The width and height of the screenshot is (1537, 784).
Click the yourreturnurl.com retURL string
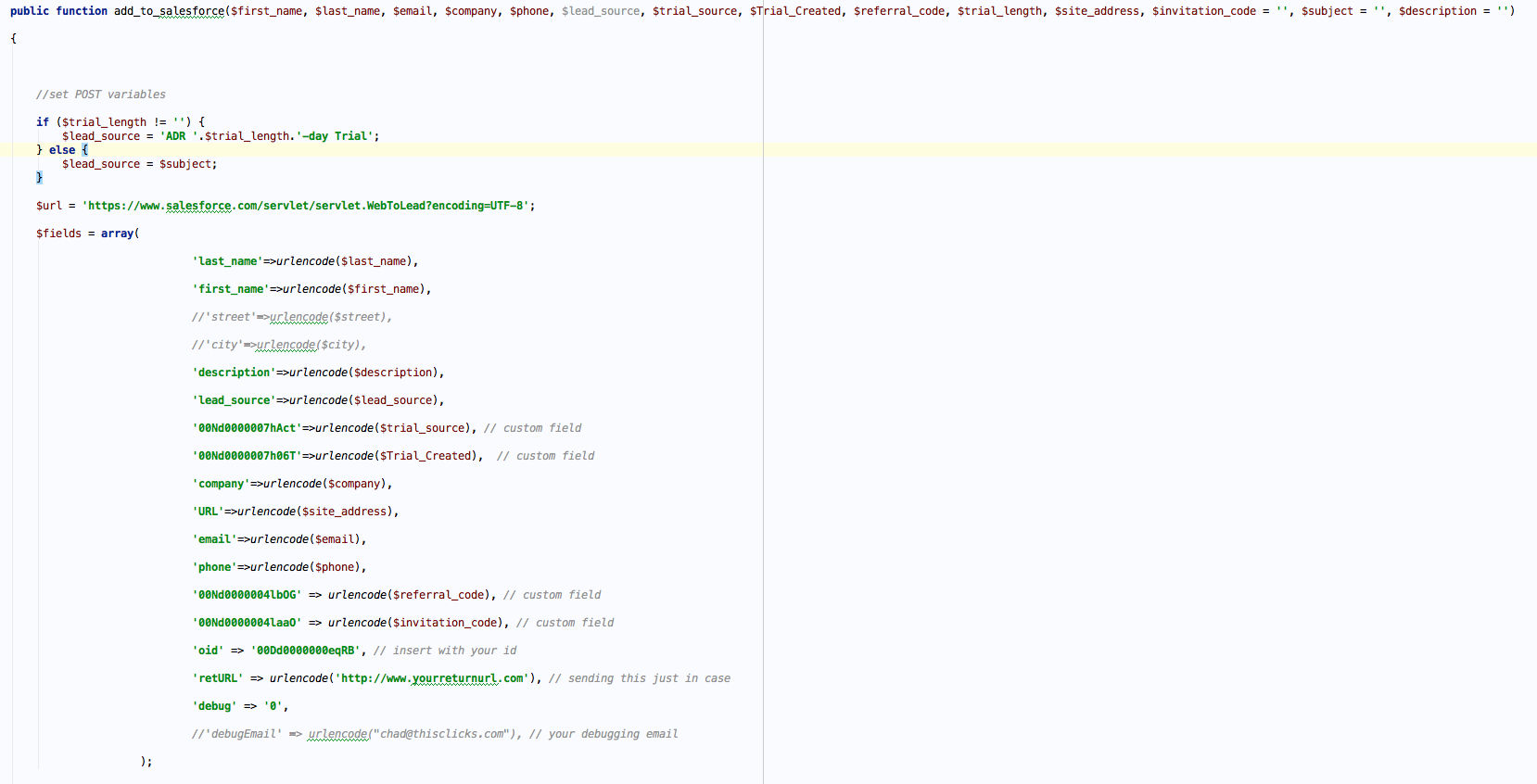[432, 678]
